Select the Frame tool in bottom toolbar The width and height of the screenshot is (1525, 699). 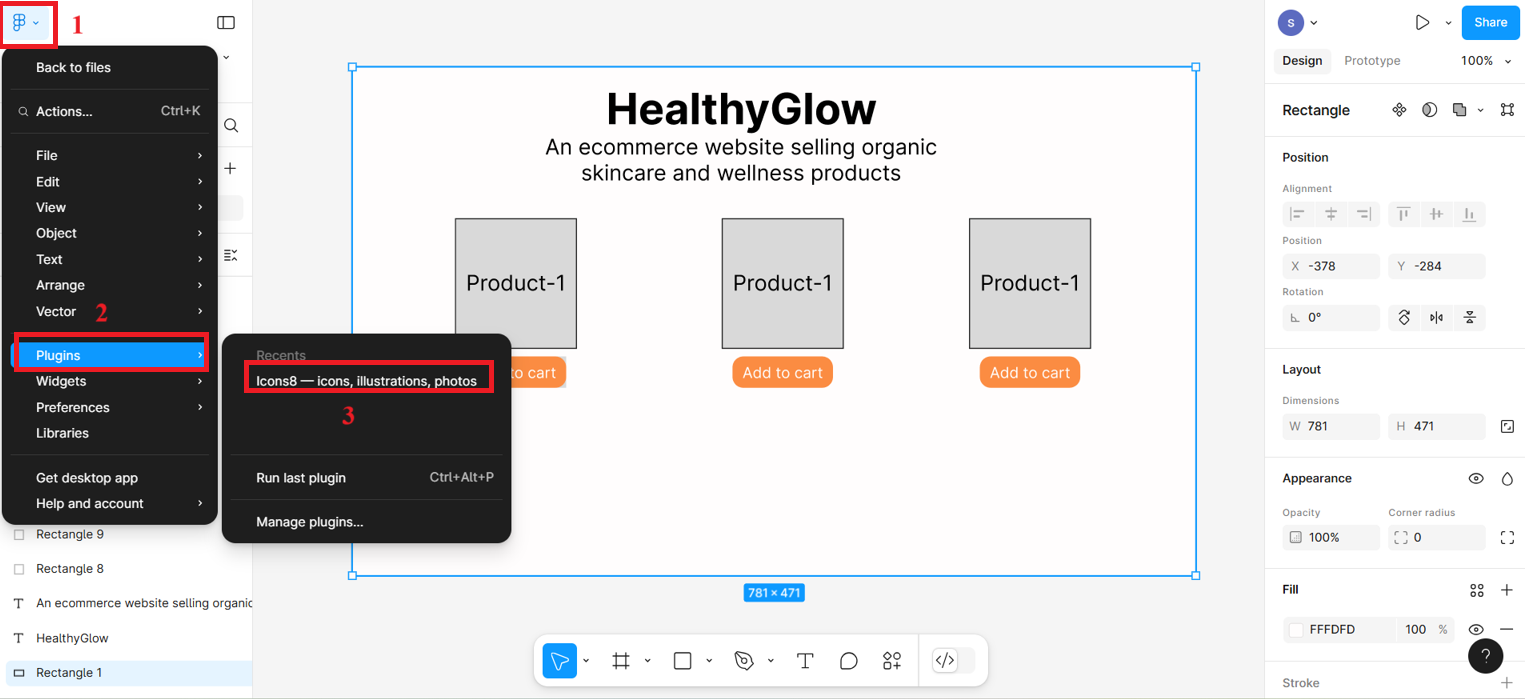coord(621,661)
